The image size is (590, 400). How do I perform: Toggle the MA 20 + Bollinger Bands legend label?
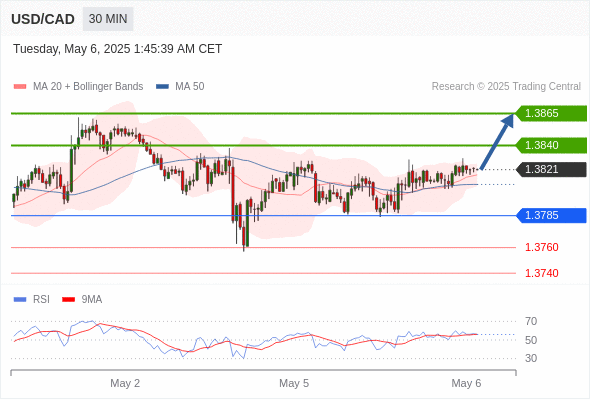tap(88, 87)
